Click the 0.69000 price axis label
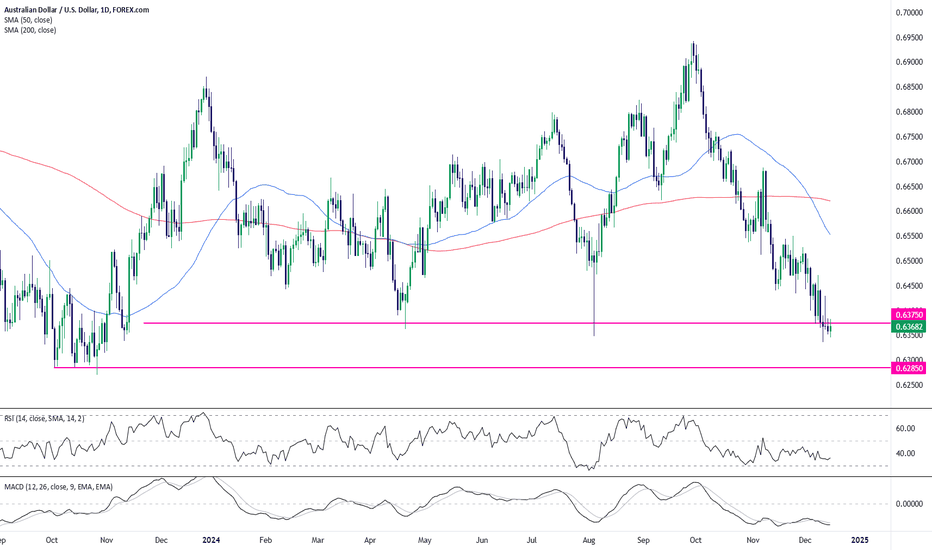 tap(909, 62)
